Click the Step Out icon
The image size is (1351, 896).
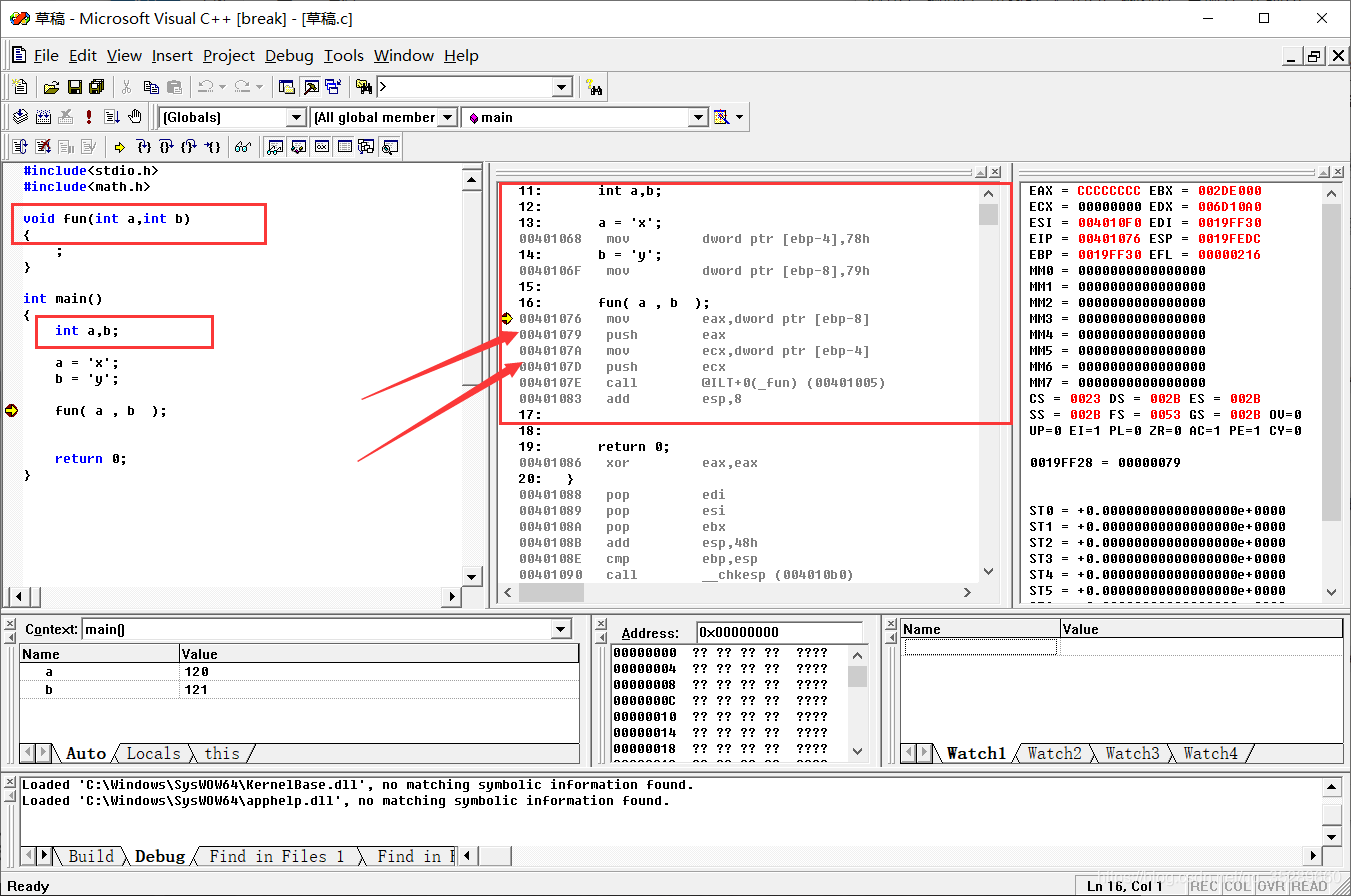coord(189,147)
